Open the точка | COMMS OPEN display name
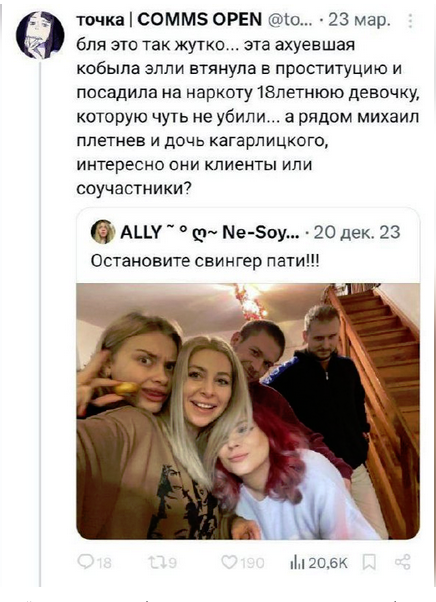 coord(169,19)
